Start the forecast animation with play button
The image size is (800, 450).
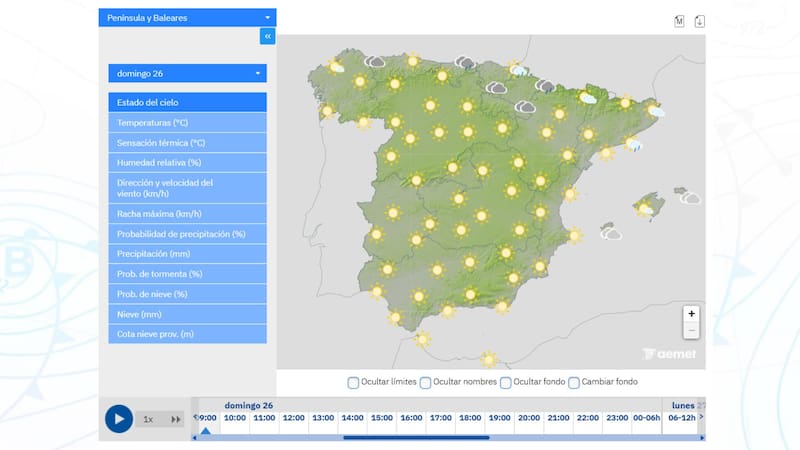pos(119,419)
